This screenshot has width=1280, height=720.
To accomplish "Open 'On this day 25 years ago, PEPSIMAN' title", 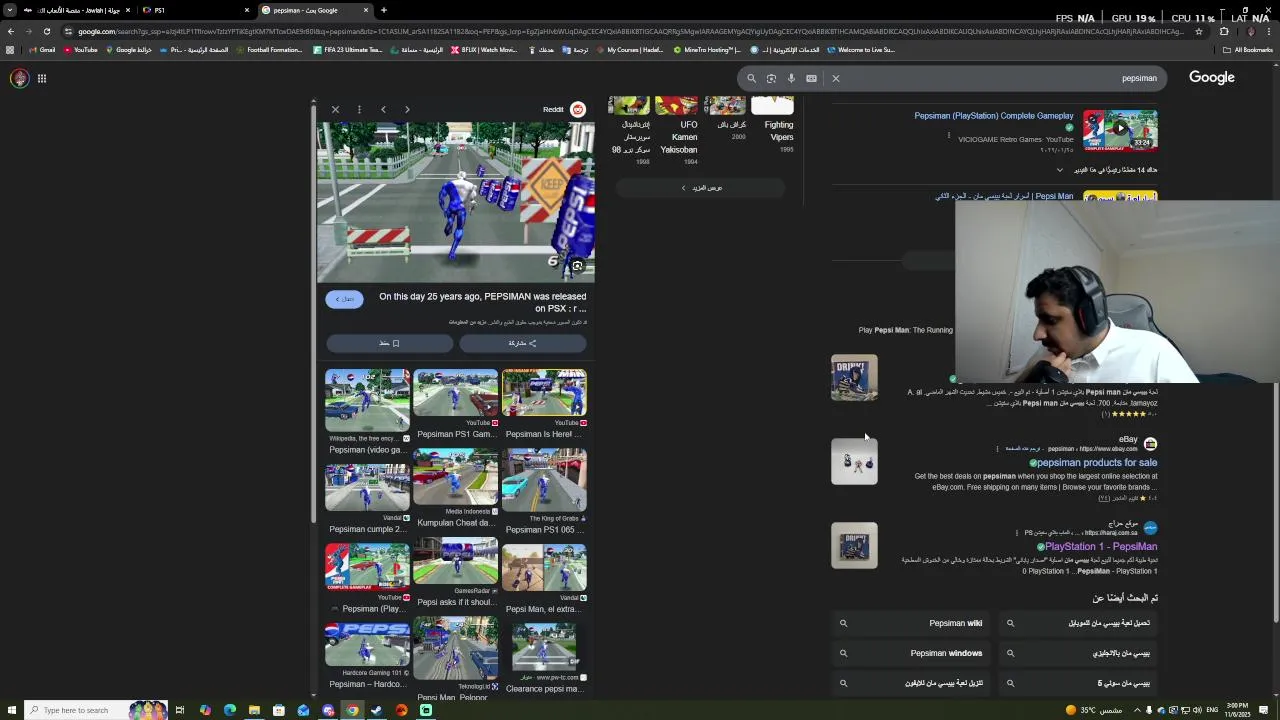I will click(482, 302).
